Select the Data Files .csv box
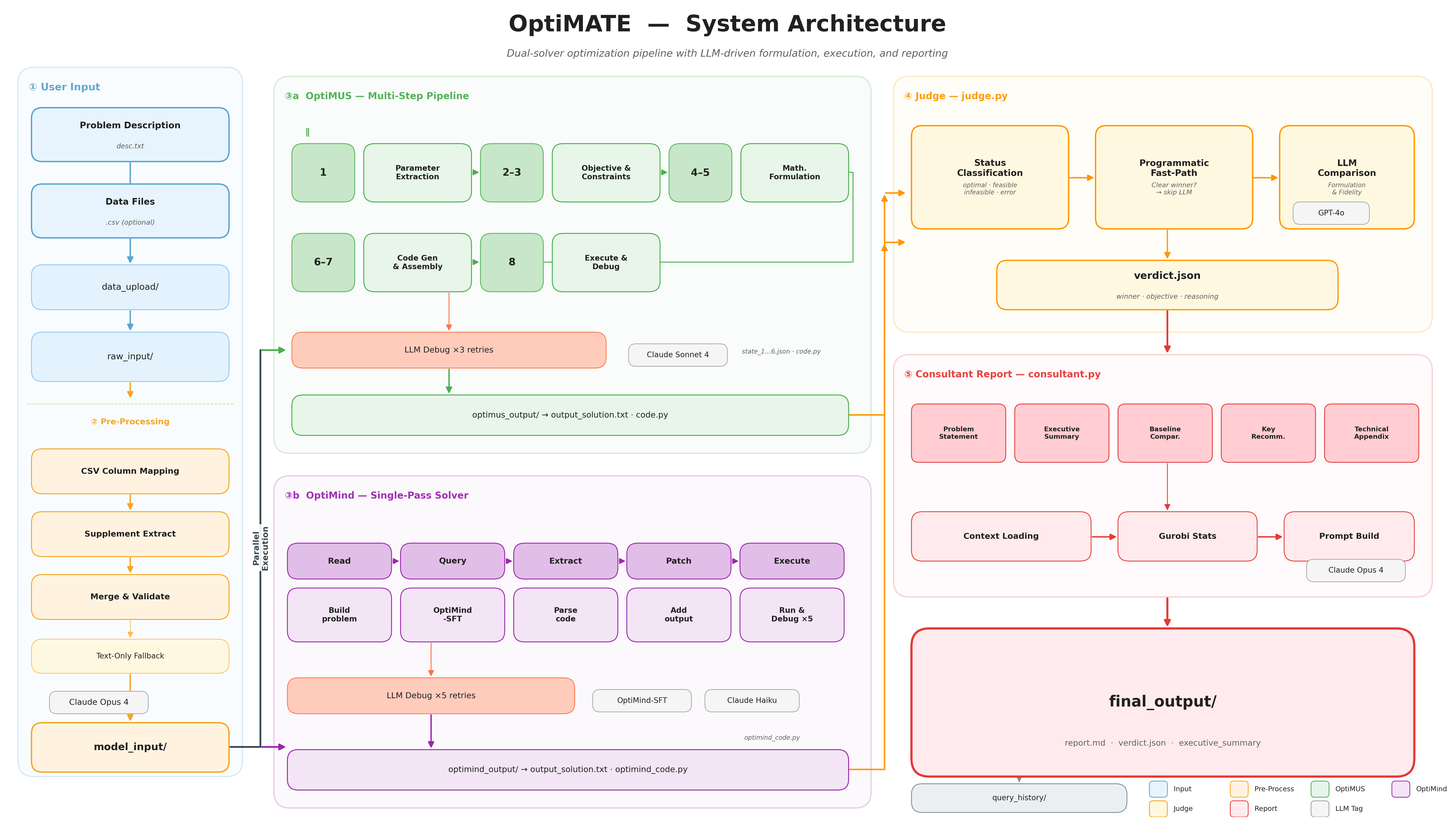Image resolution: width=1456 pixels, height=826 pixels. (x=130, y=211)
